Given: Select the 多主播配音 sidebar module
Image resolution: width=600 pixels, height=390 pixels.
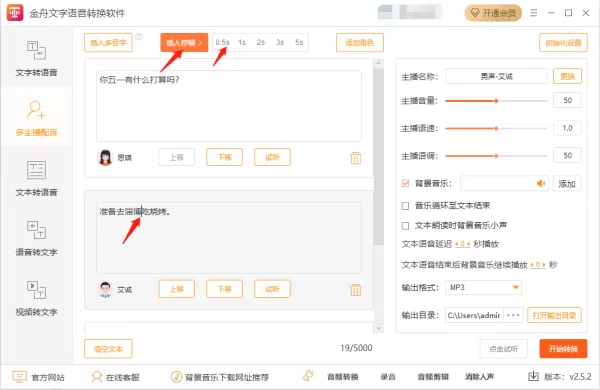Looking at the screenshot, I should pyautogui.click(x=36, y=118).
